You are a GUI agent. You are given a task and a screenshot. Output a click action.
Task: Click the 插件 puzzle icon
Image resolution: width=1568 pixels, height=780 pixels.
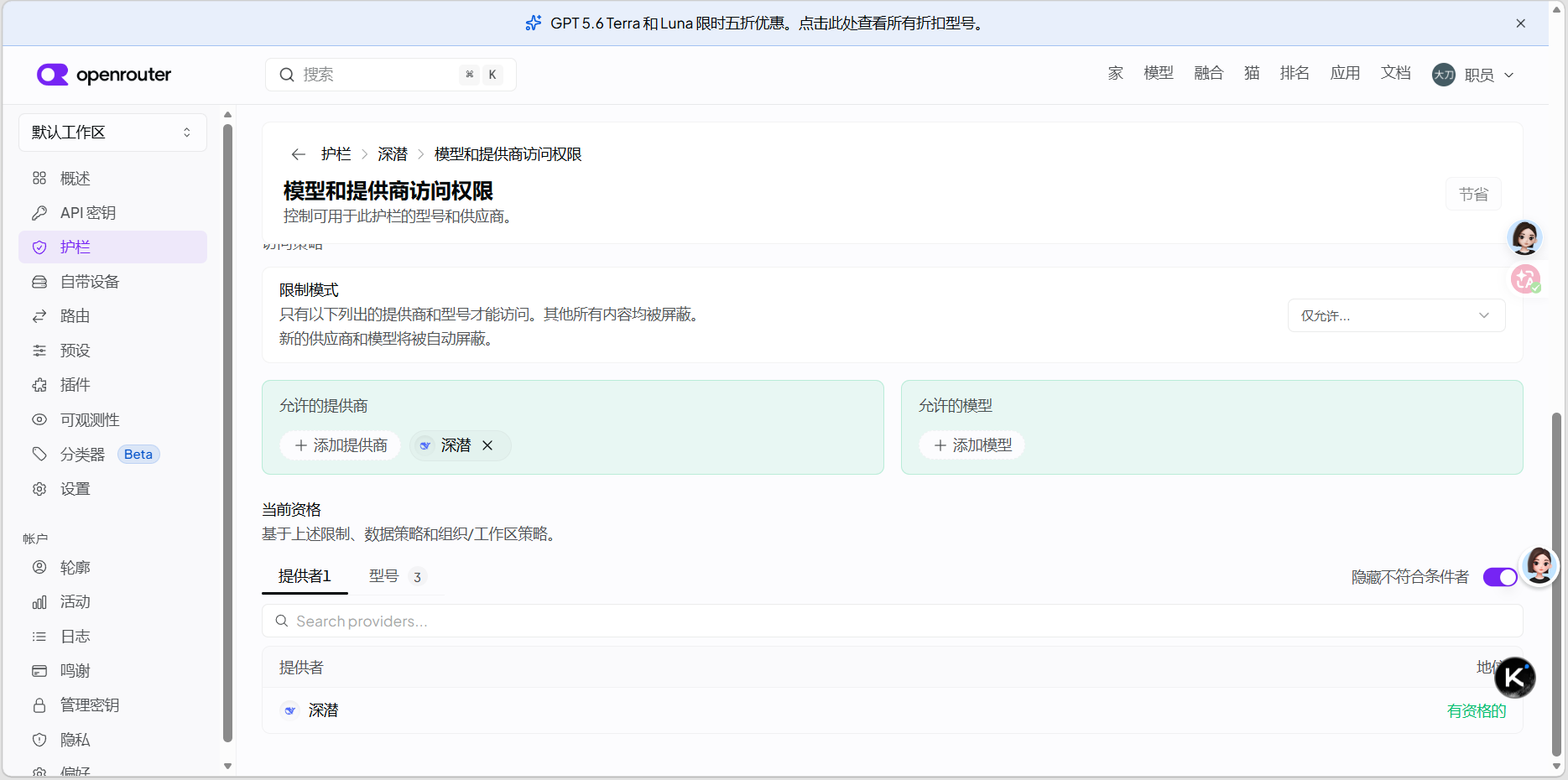39,385
